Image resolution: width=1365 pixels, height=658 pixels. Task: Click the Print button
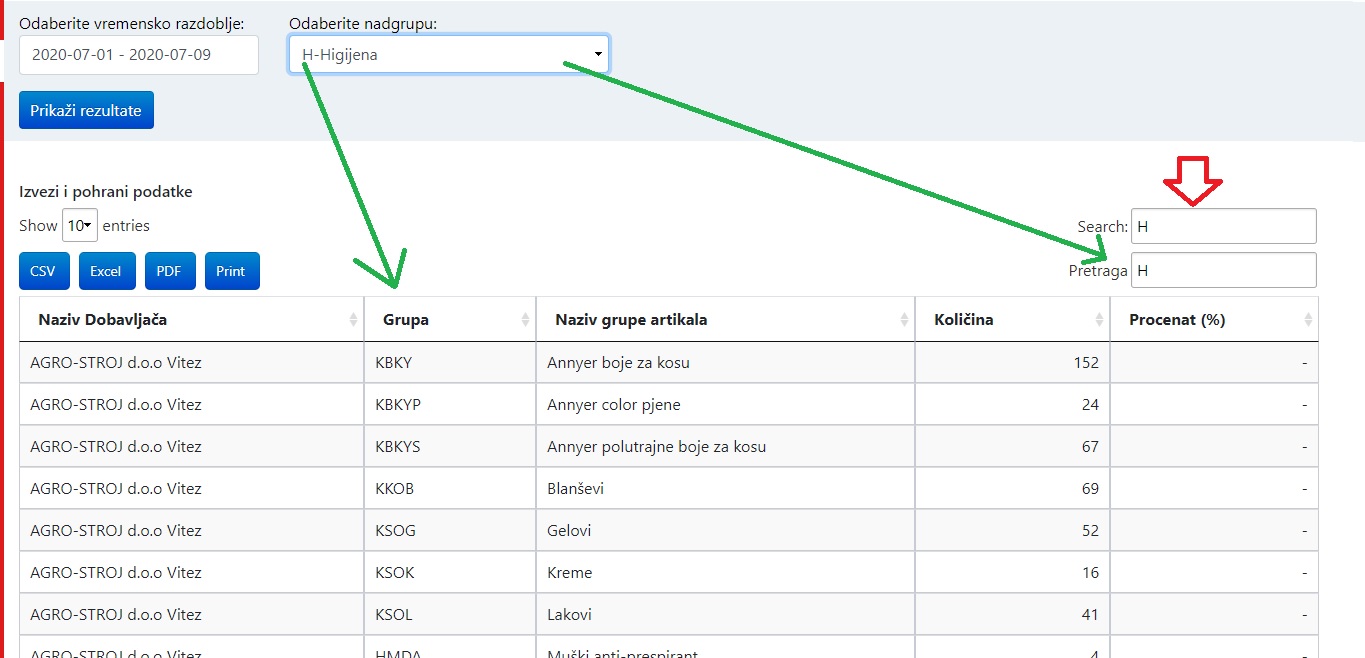click(x=232, y=270)
